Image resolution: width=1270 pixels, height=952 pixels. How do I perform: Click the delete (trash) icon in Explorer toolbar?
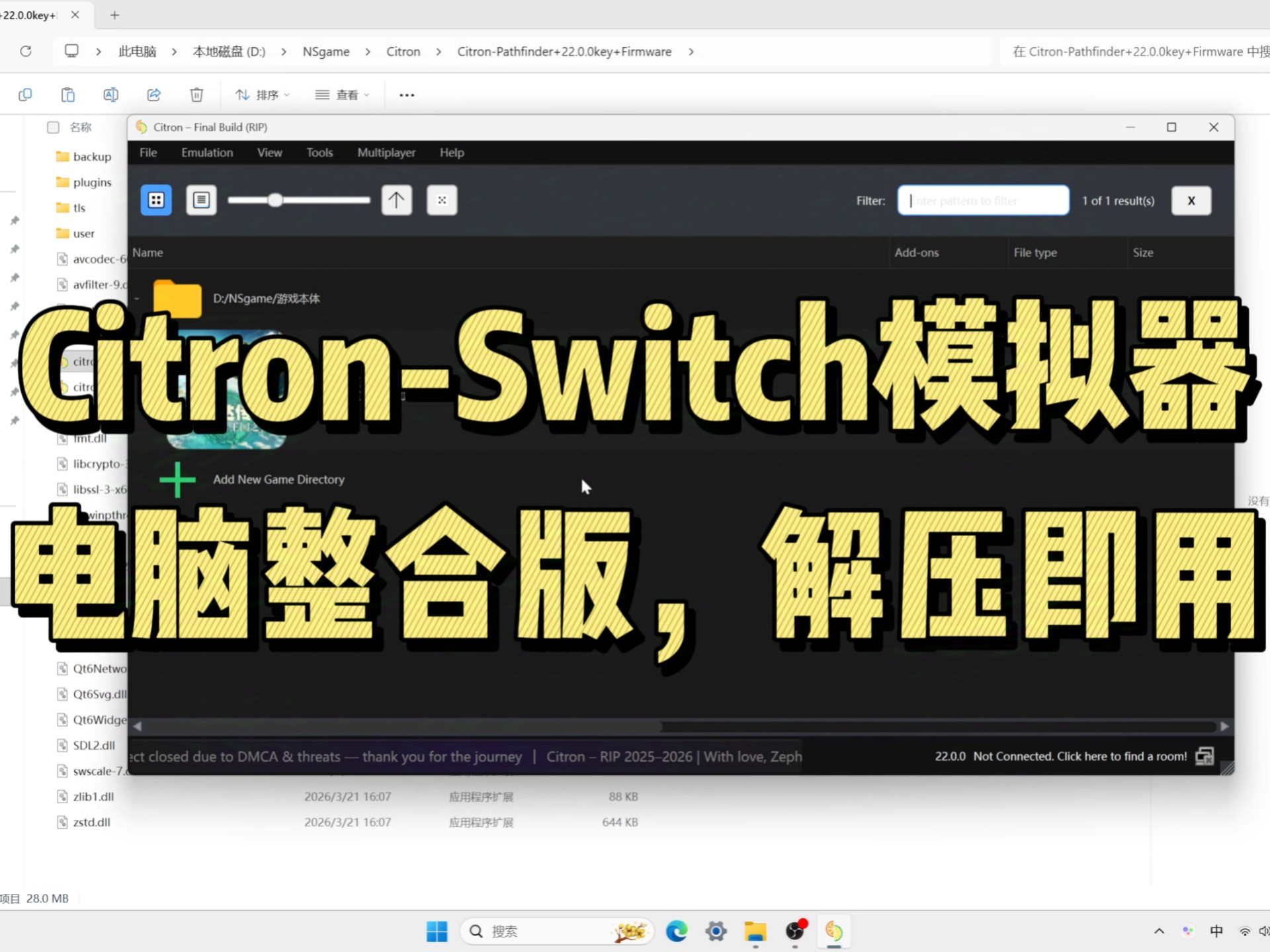coord(196,95)
